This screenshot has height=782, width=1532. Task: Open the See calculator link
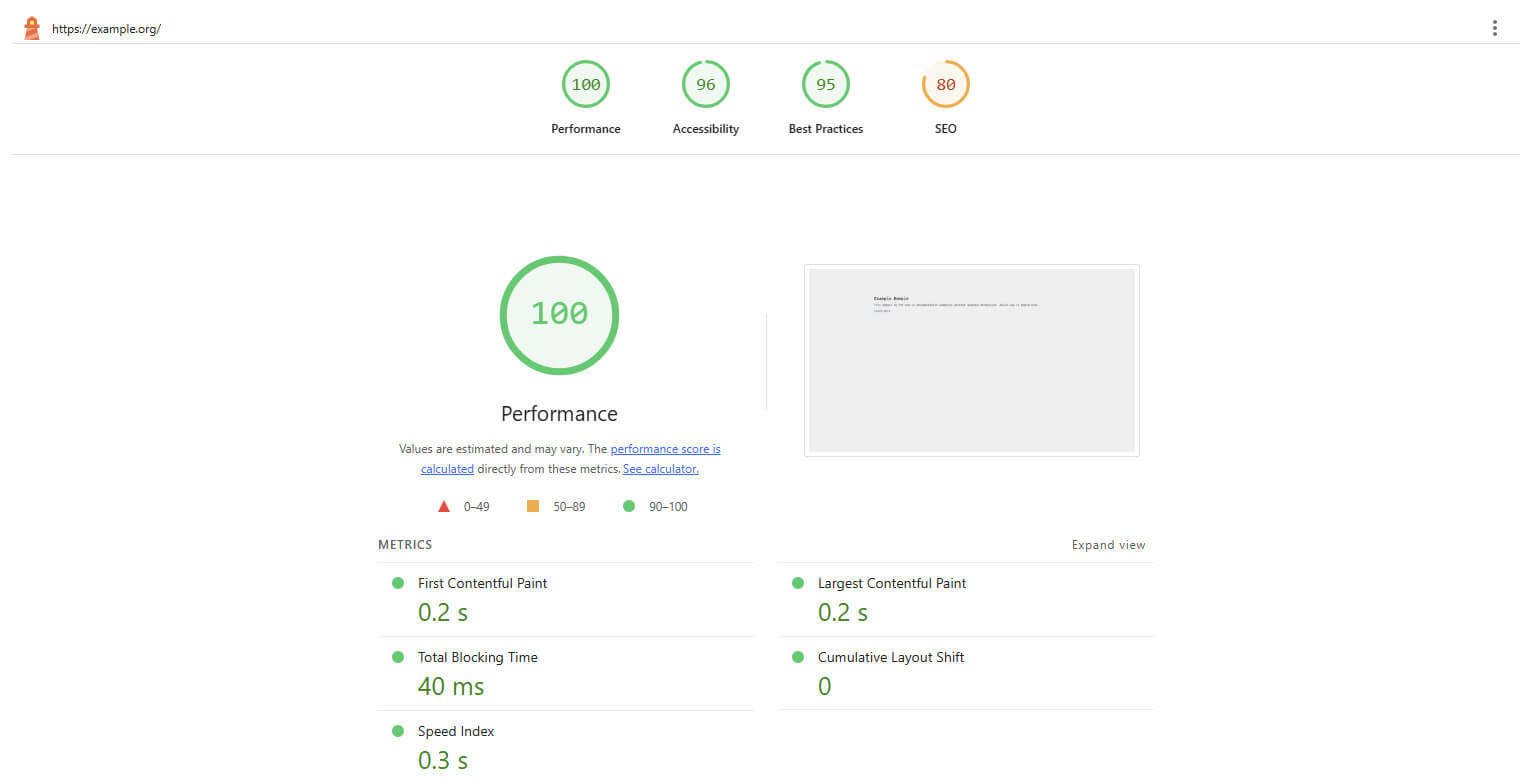pyautogui.click(x=661, y=469)
